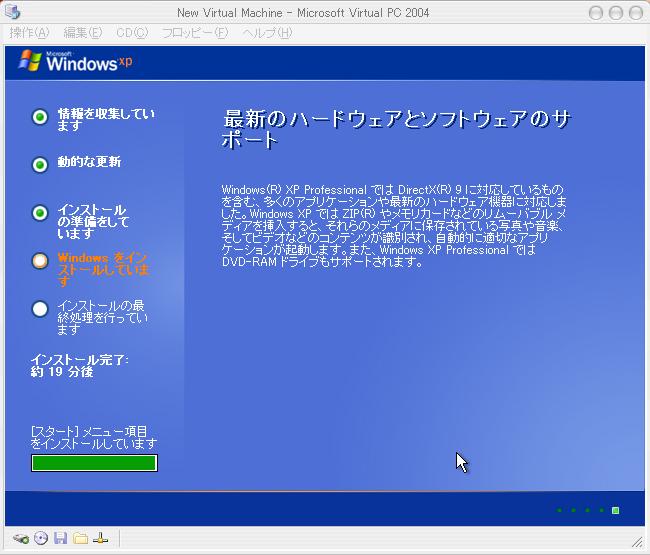The width and height of the screenshot is (650, 555).
Task: Click the [スタート] メニュー項目 status text
Action: tap(94, 438)
